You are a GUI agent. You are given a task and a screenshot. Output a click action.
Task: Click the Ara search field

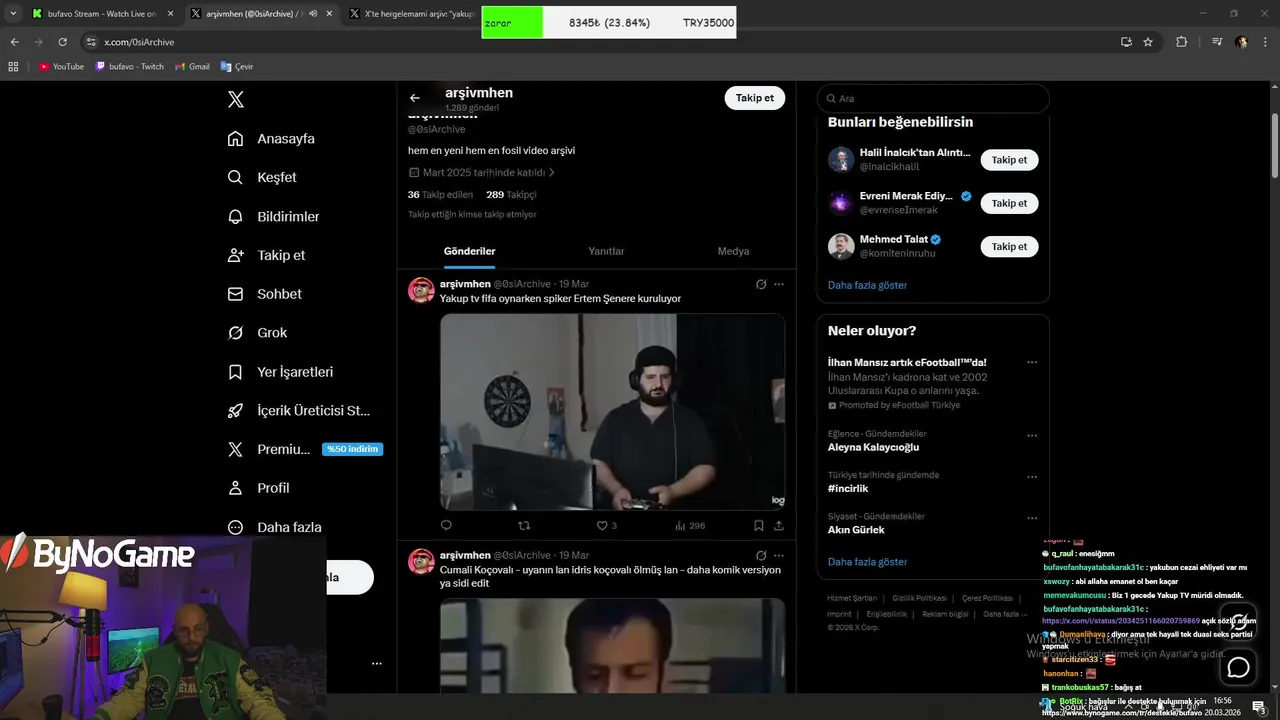[933, 98]
